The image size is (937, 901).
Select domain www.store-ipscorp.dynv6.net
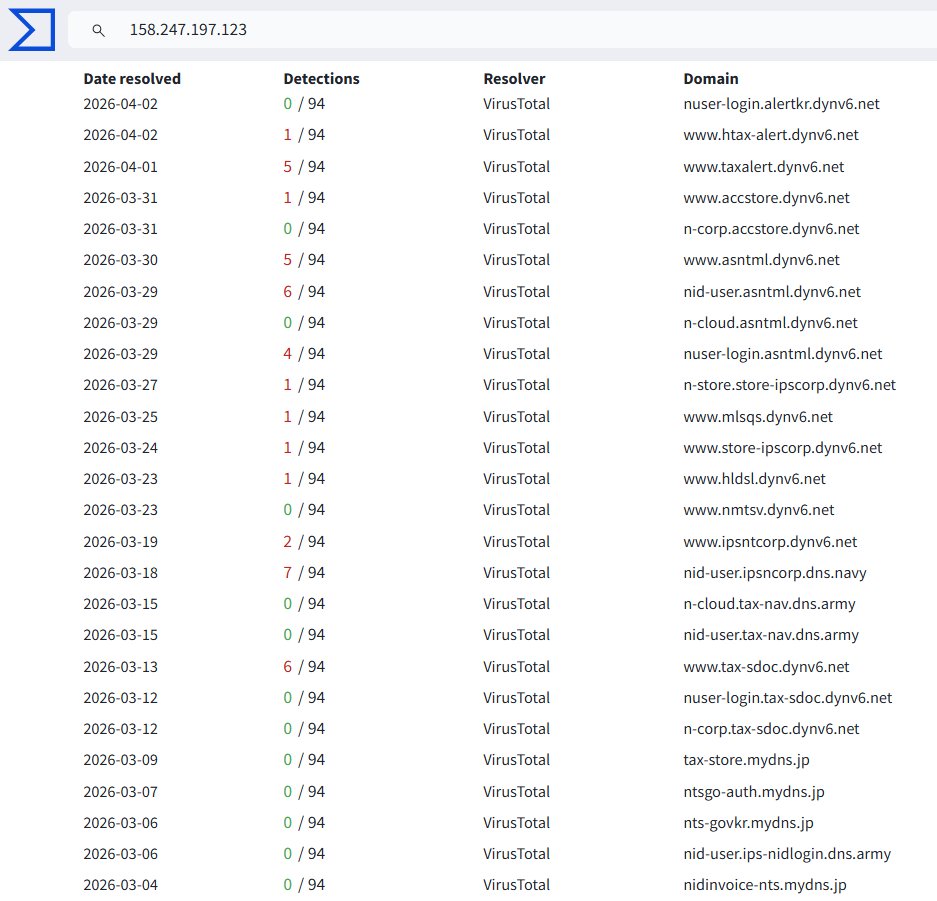click(x=783, y=448)
